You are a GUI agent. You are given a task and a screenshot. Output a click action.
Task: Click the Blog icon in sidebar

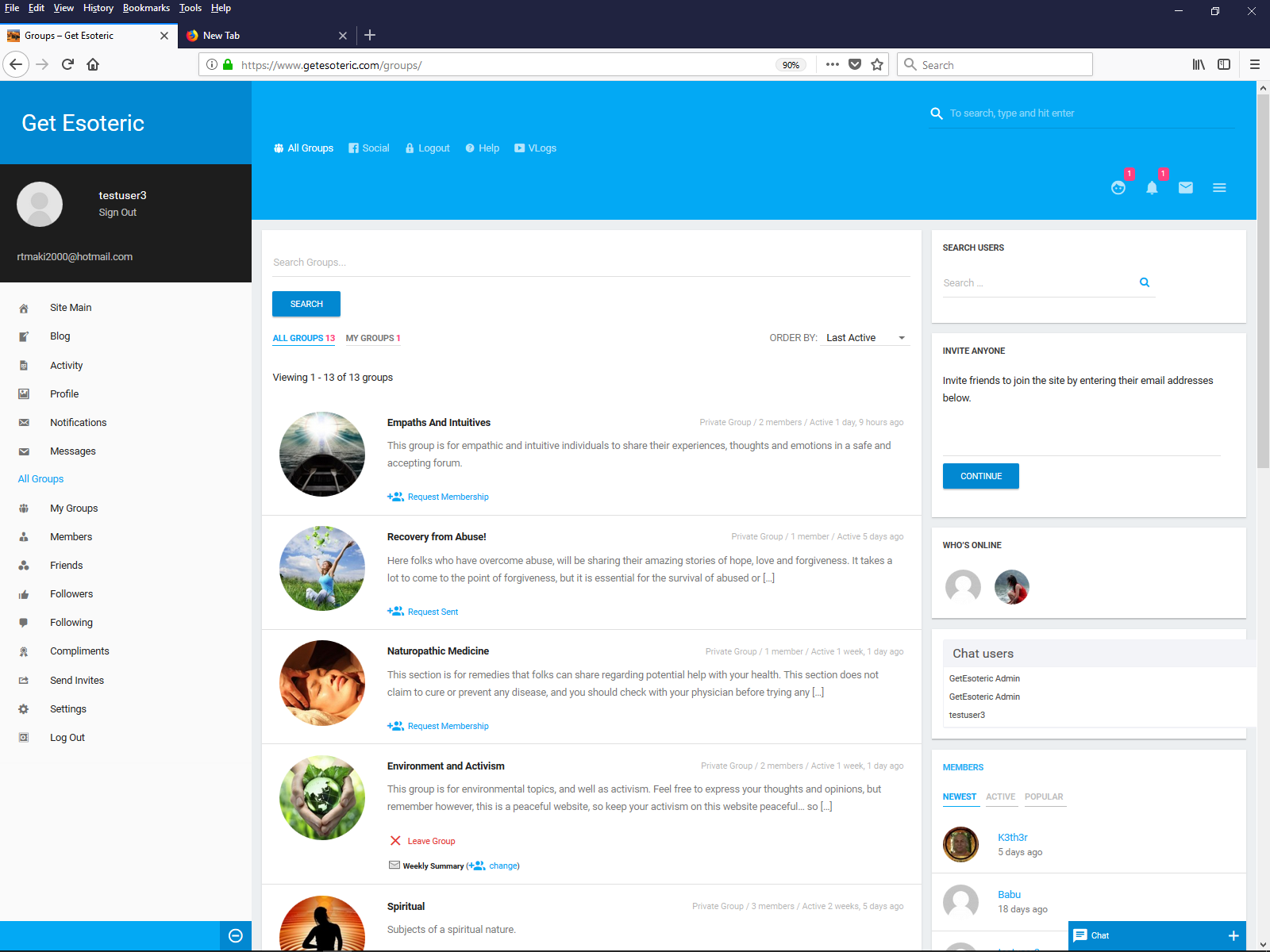[x=24, y=336]
